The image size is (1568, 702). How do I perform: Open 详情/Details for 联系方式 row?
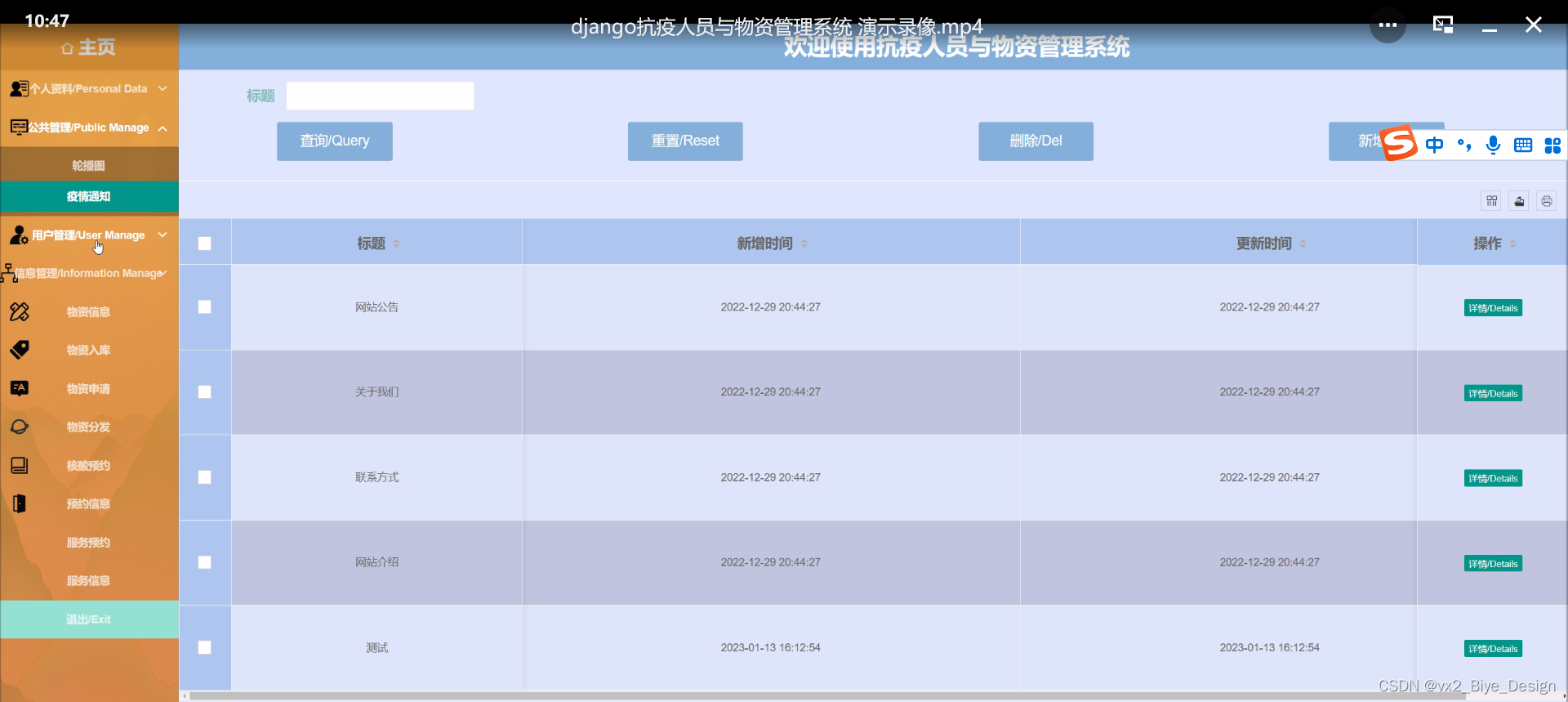click(1493, 478)
